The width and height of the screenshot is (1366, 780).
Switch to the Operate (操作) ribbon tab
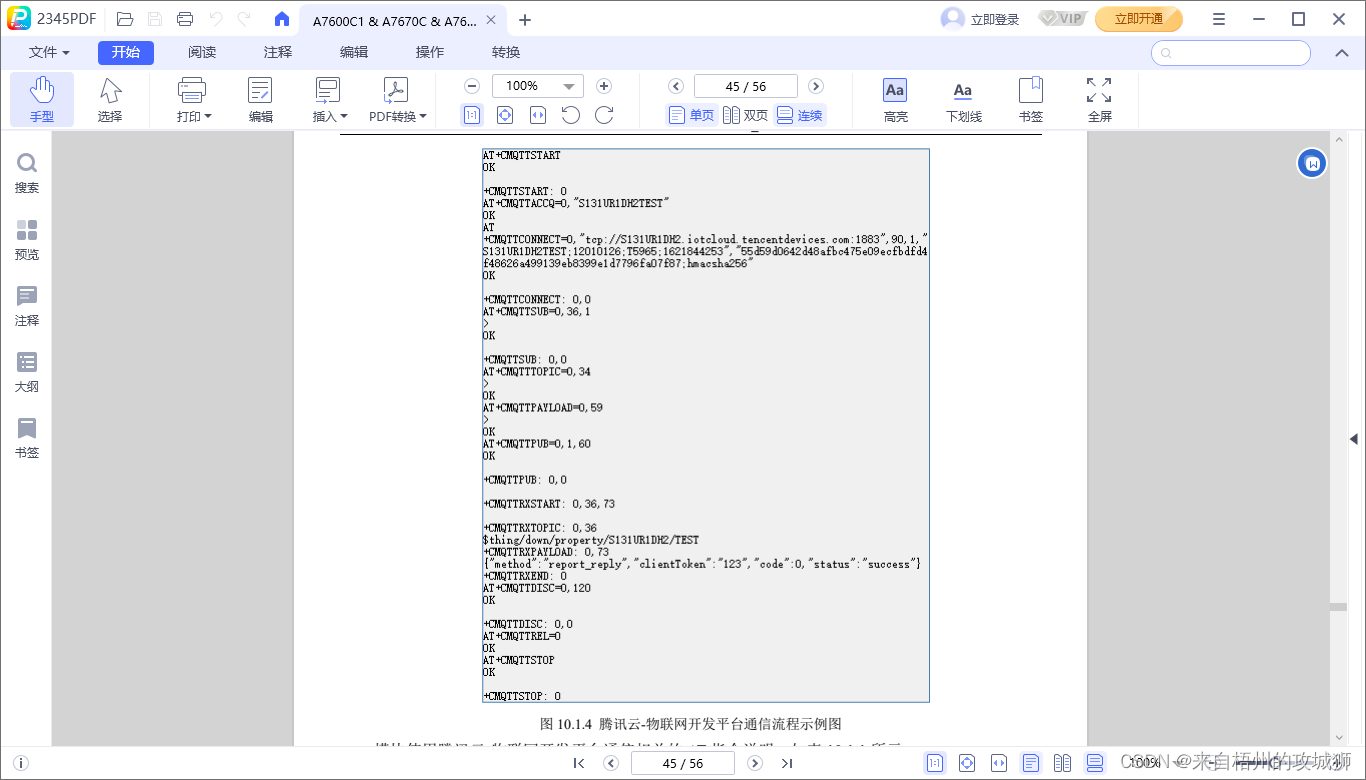pyautogui.click(x=430, y=52)
